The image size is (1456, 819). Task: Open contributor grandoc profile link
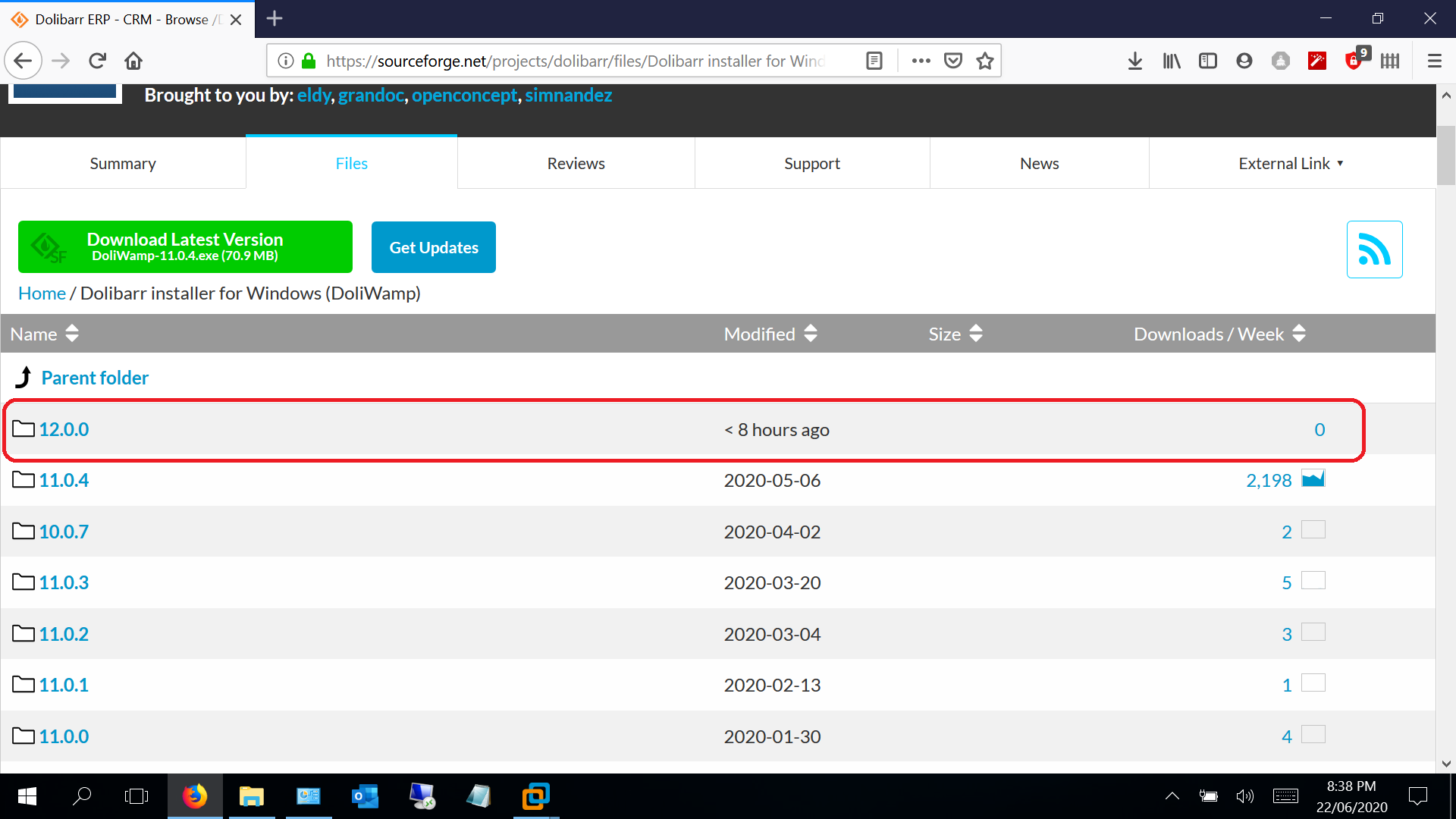pos(371,95)
